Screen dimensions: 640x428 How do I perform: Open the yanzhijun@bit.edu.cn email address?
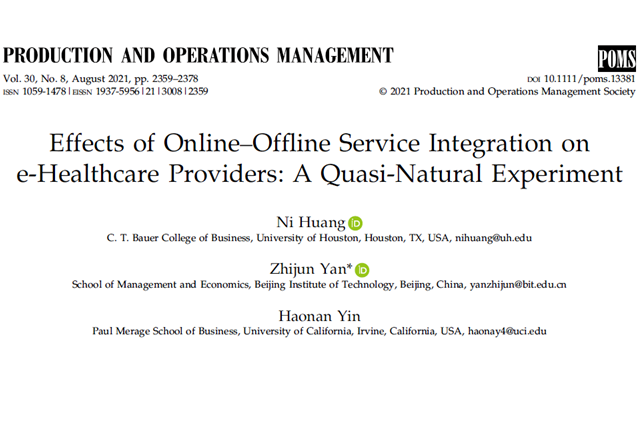coord(518,285)
